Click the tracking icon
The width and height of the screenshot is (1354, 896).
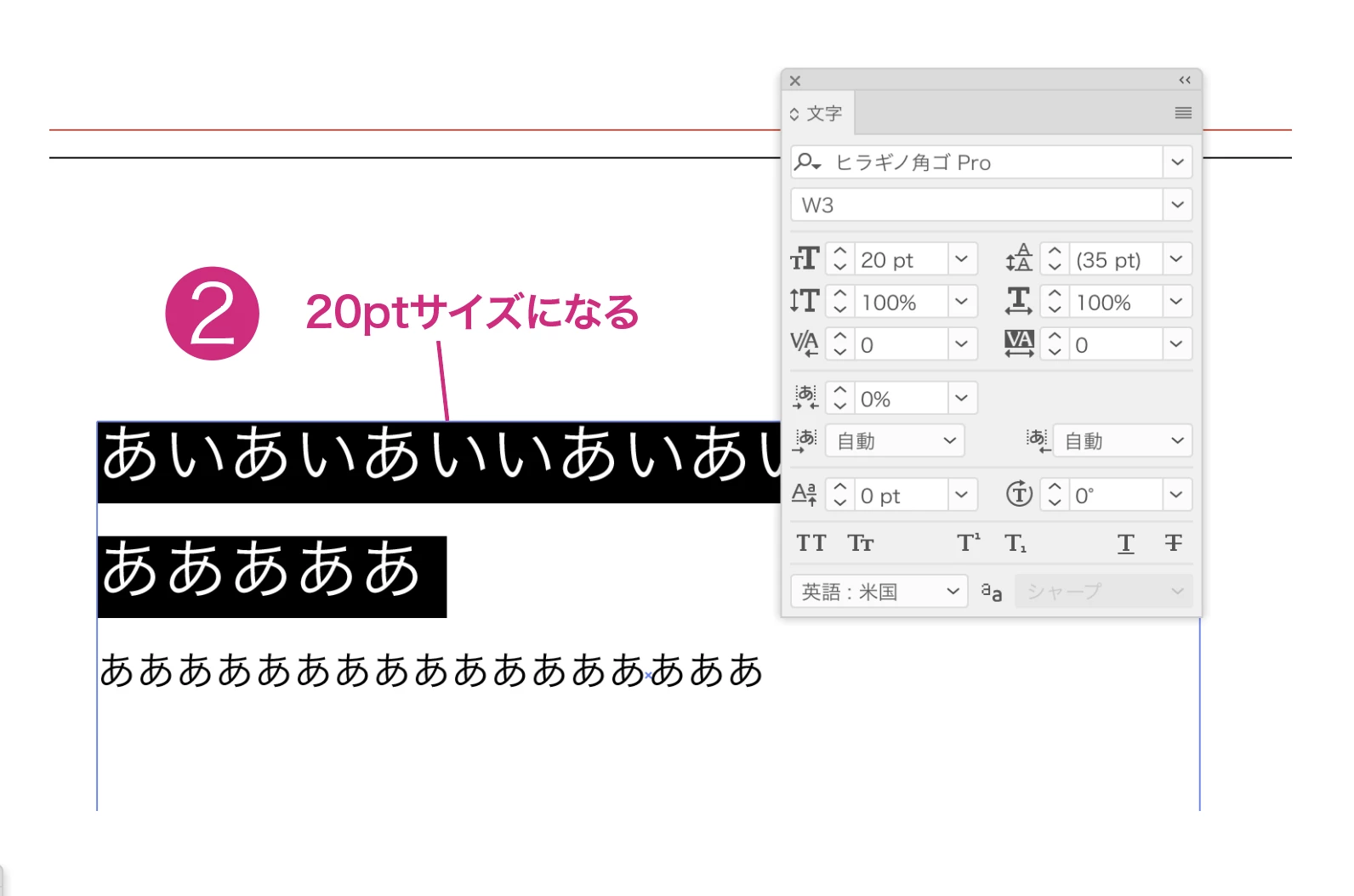tap(1019, 343)
